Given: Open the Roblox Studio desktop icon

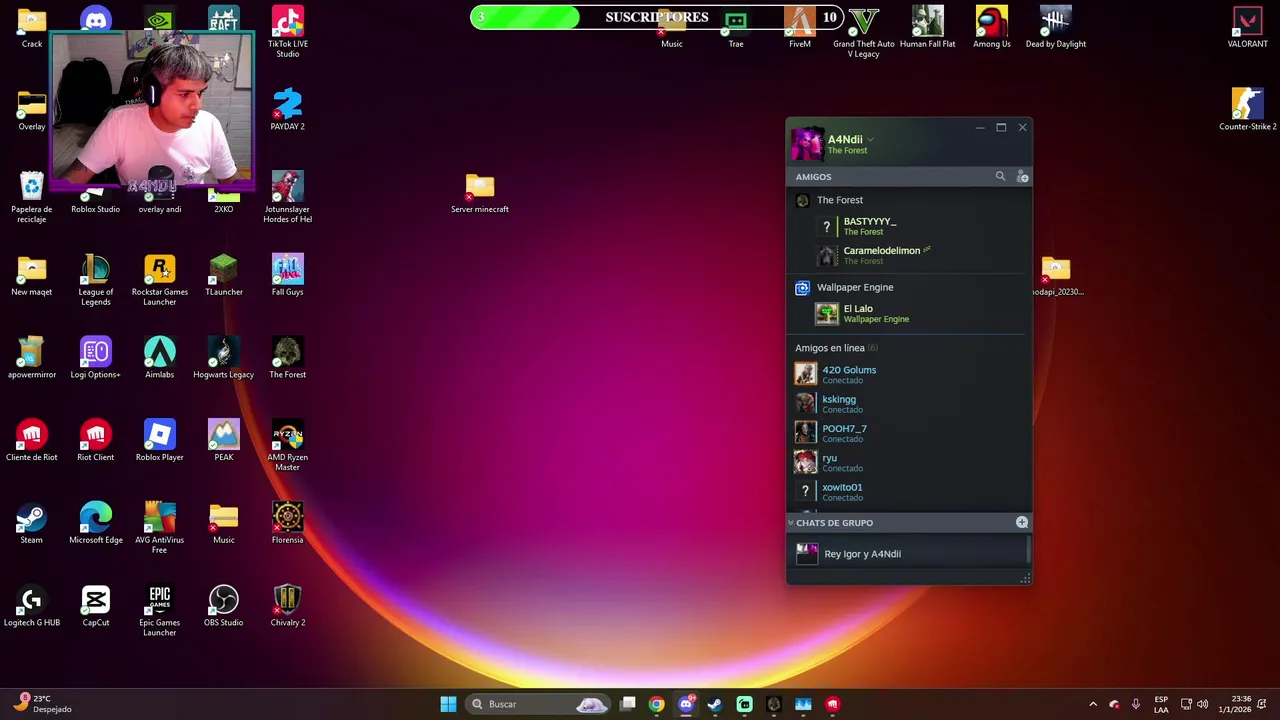Looking at the screenshot, I should pyautogui.click(x=95, y=200).
